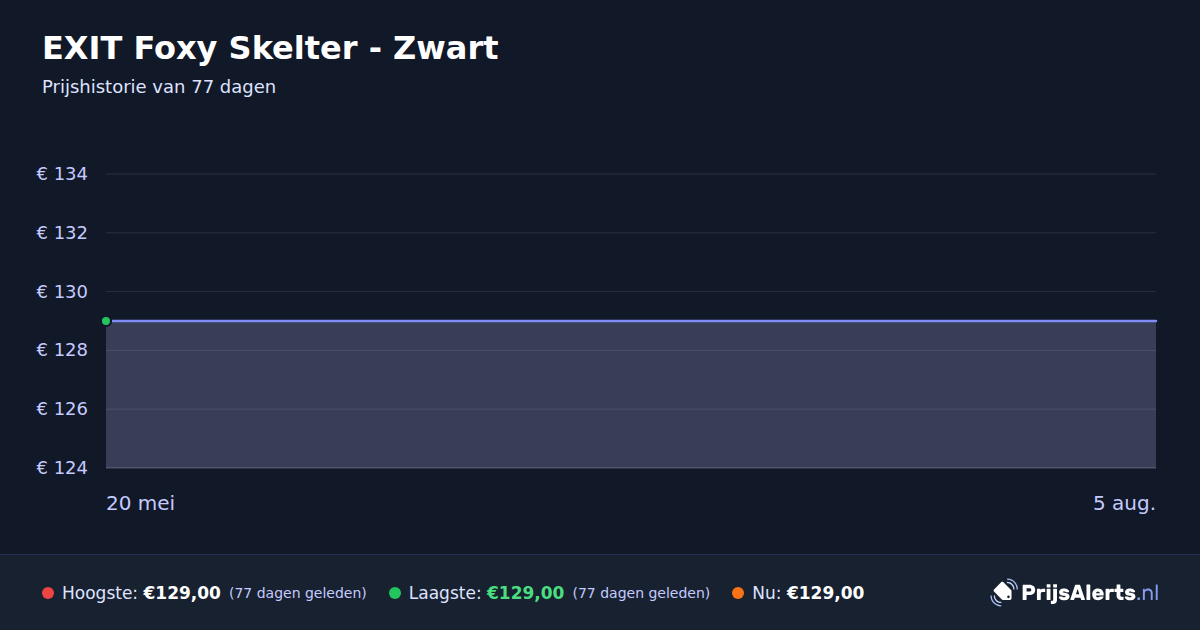Click the € 134 axis label

coord(62,174)
